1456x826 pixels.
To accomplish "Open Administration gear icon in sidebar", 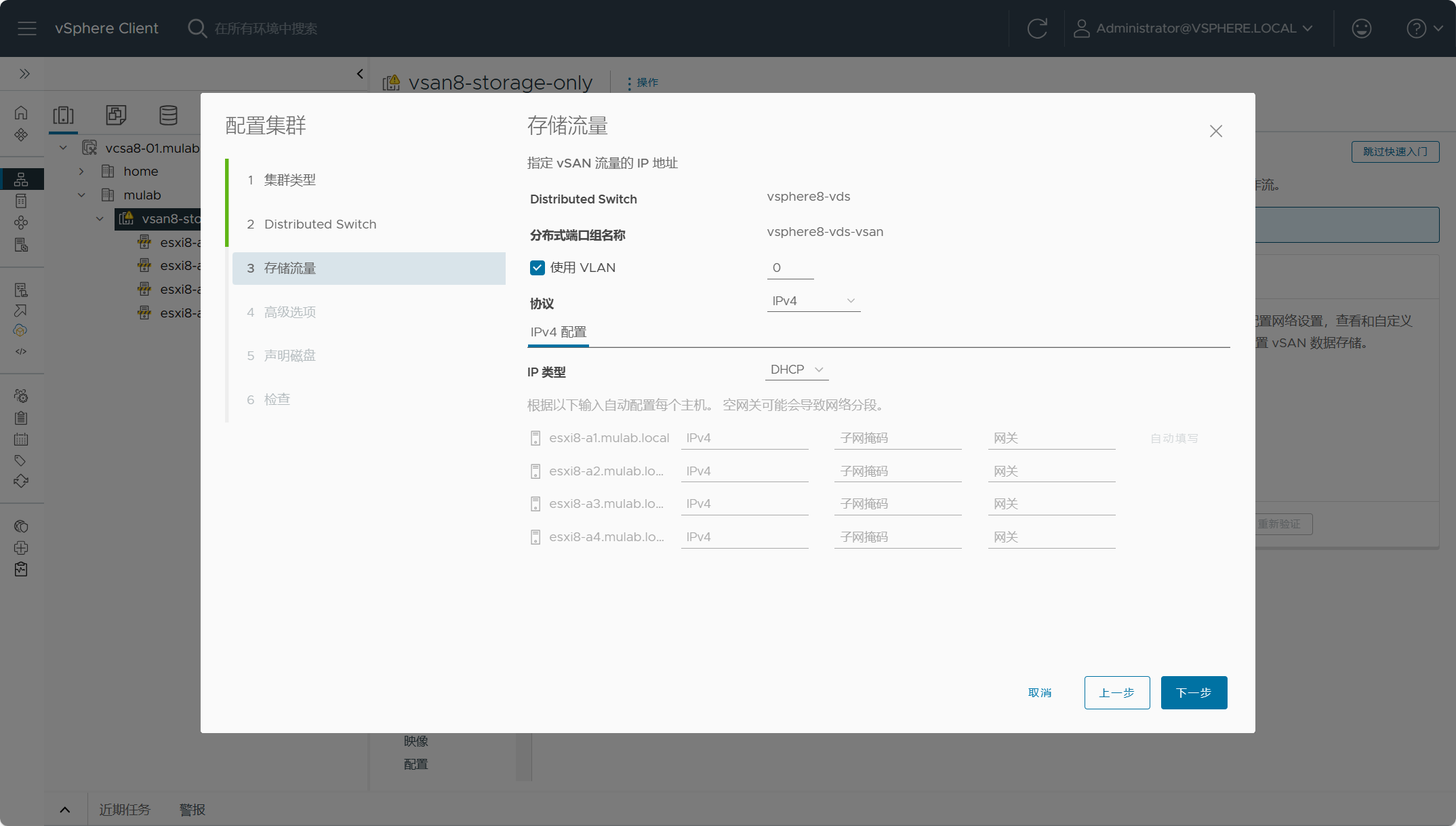I will click(21, 396).
